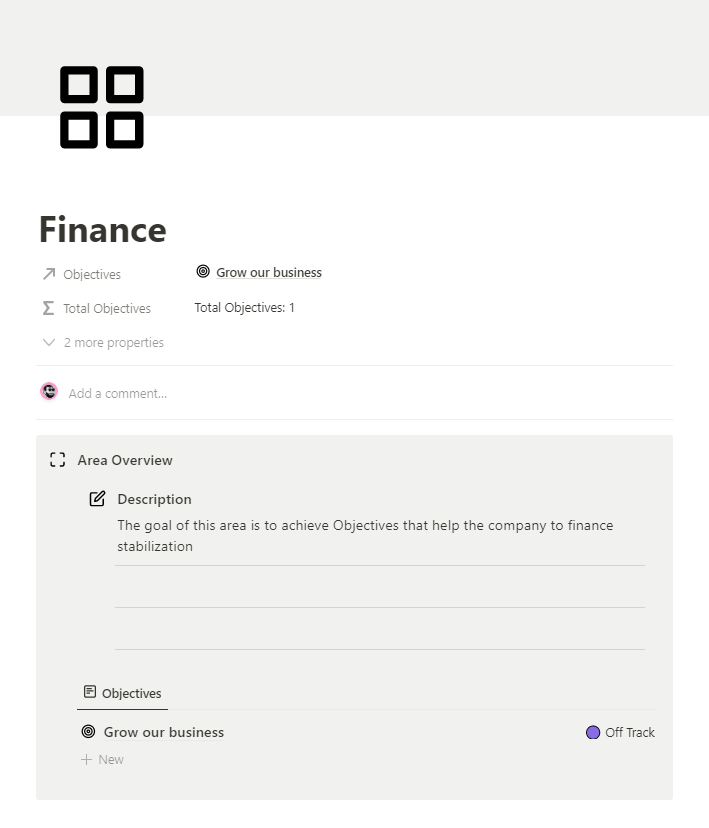Click the table icon beside the Objectives heading
Screen dimensions: 709x828
point(88,691)
